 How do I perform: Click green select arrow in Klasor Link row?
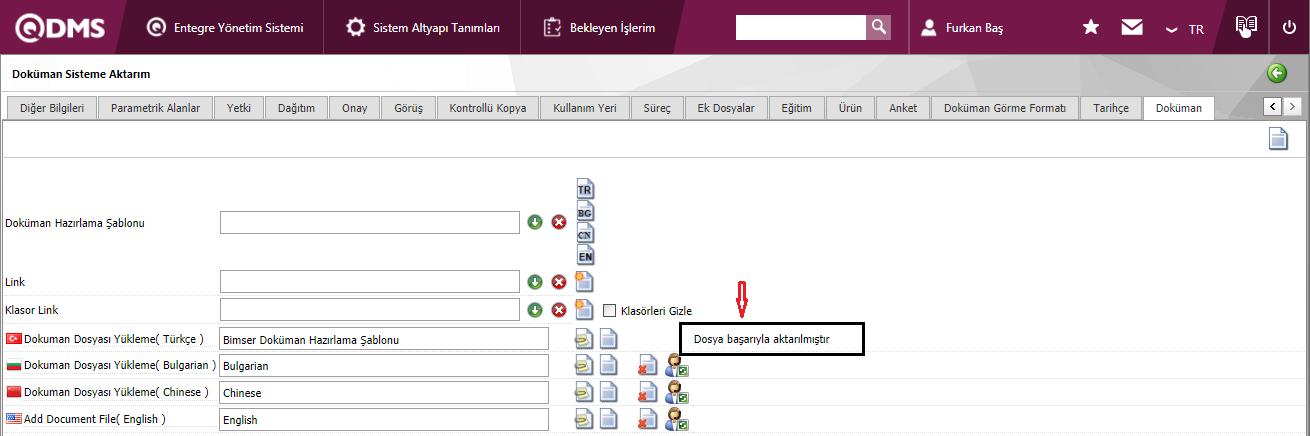[x=535, y=310]
